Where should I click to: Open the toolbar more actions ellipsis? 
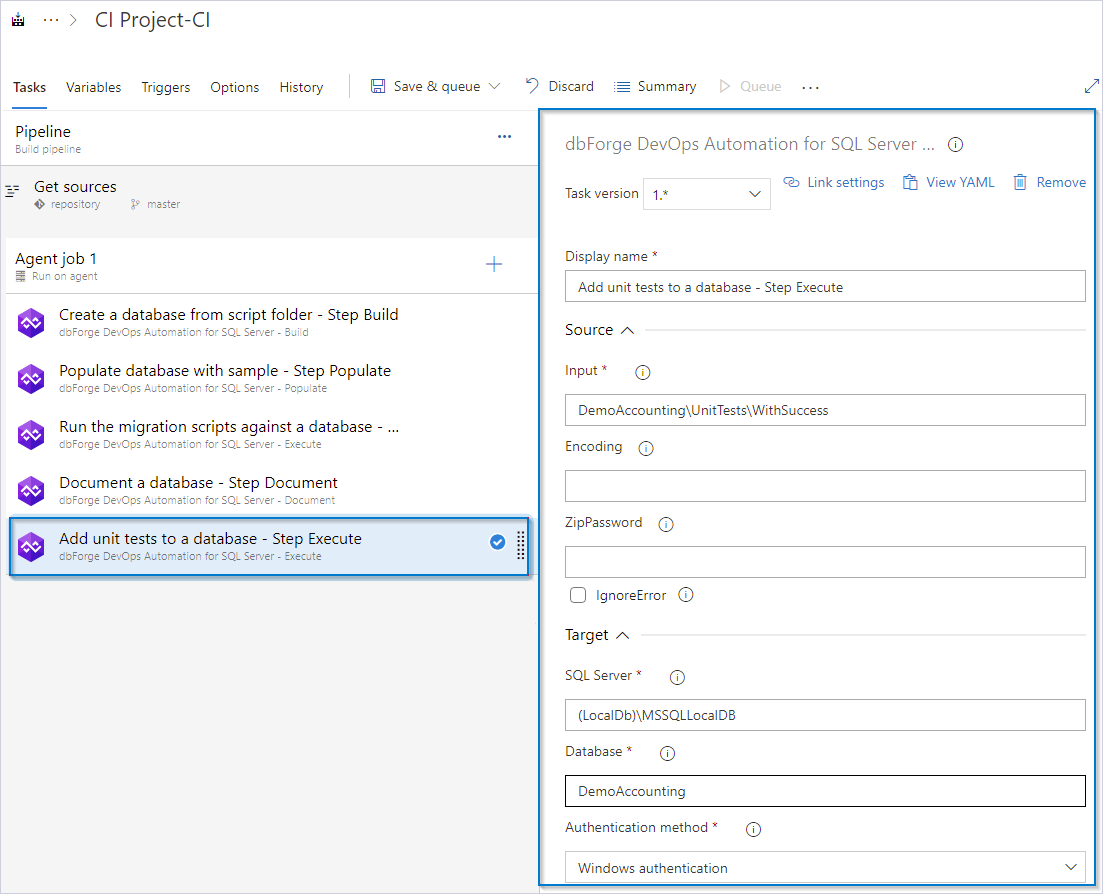click(x=810, y=87)
